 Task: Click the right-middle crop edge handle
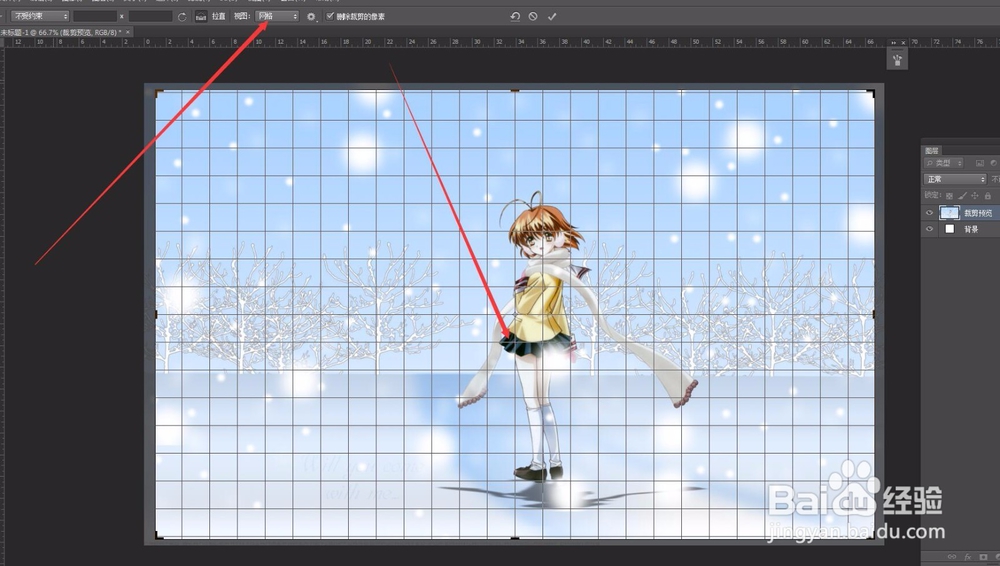point(874,315)
